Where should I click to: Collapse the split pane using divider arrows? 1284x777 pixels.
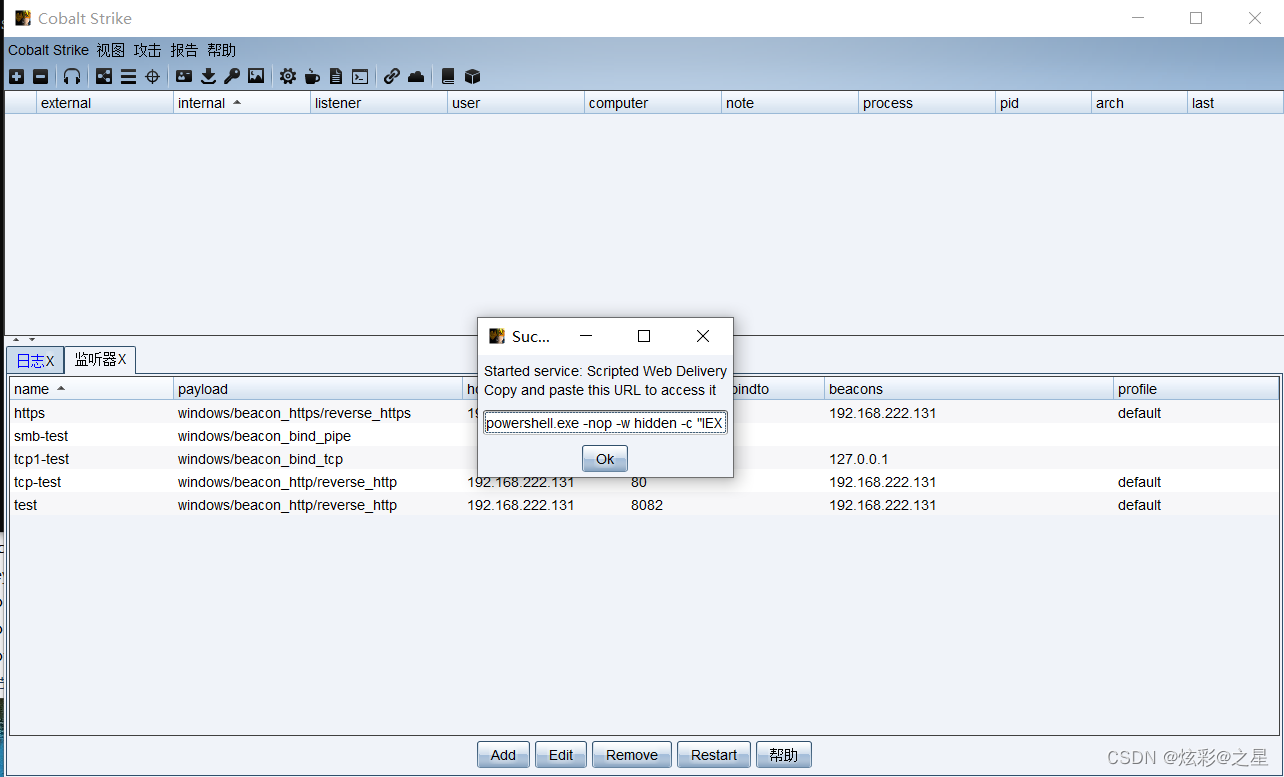[16, 340]
